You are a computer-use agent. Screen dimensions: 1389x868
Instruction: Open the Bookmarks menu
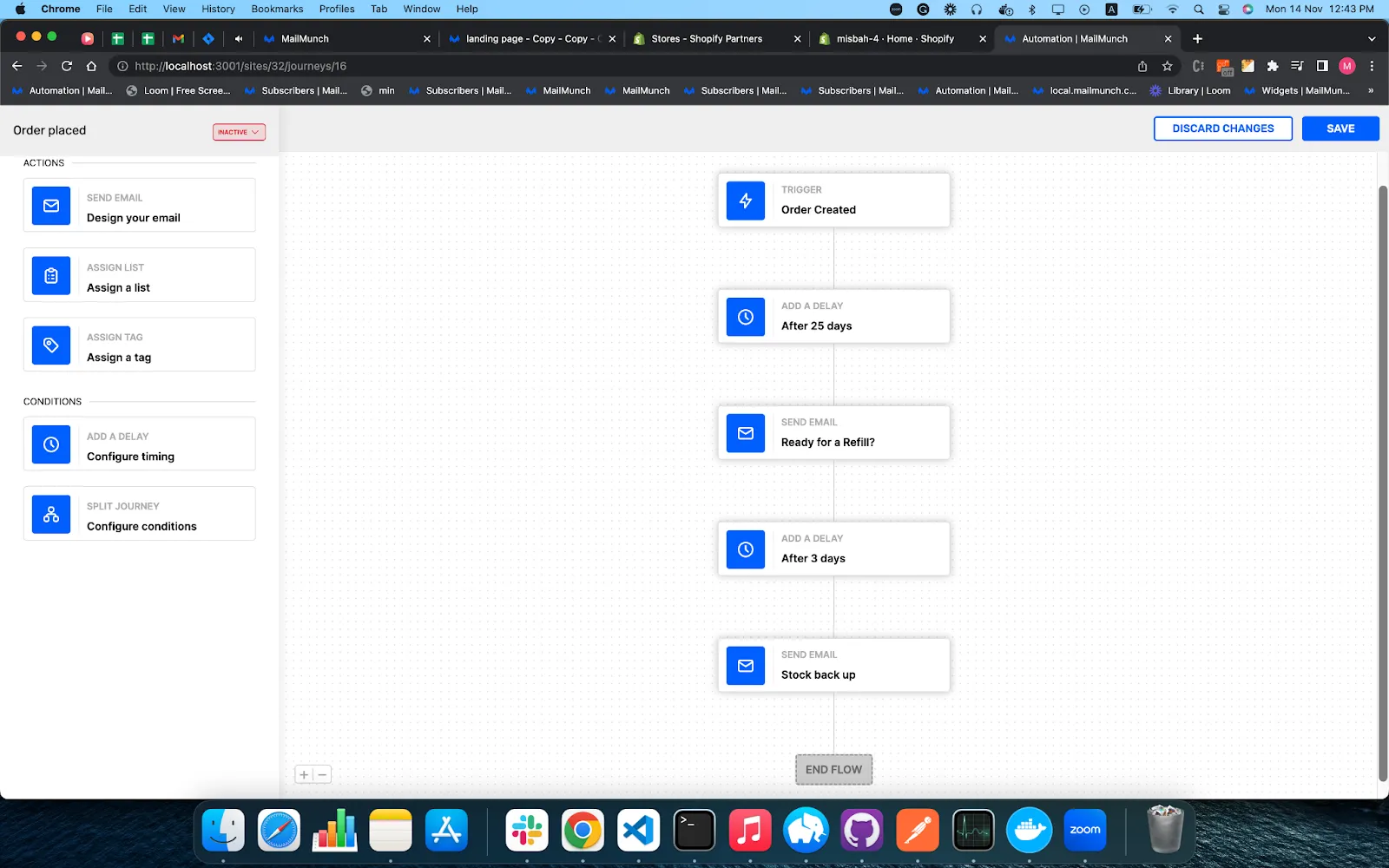[277, 9]
